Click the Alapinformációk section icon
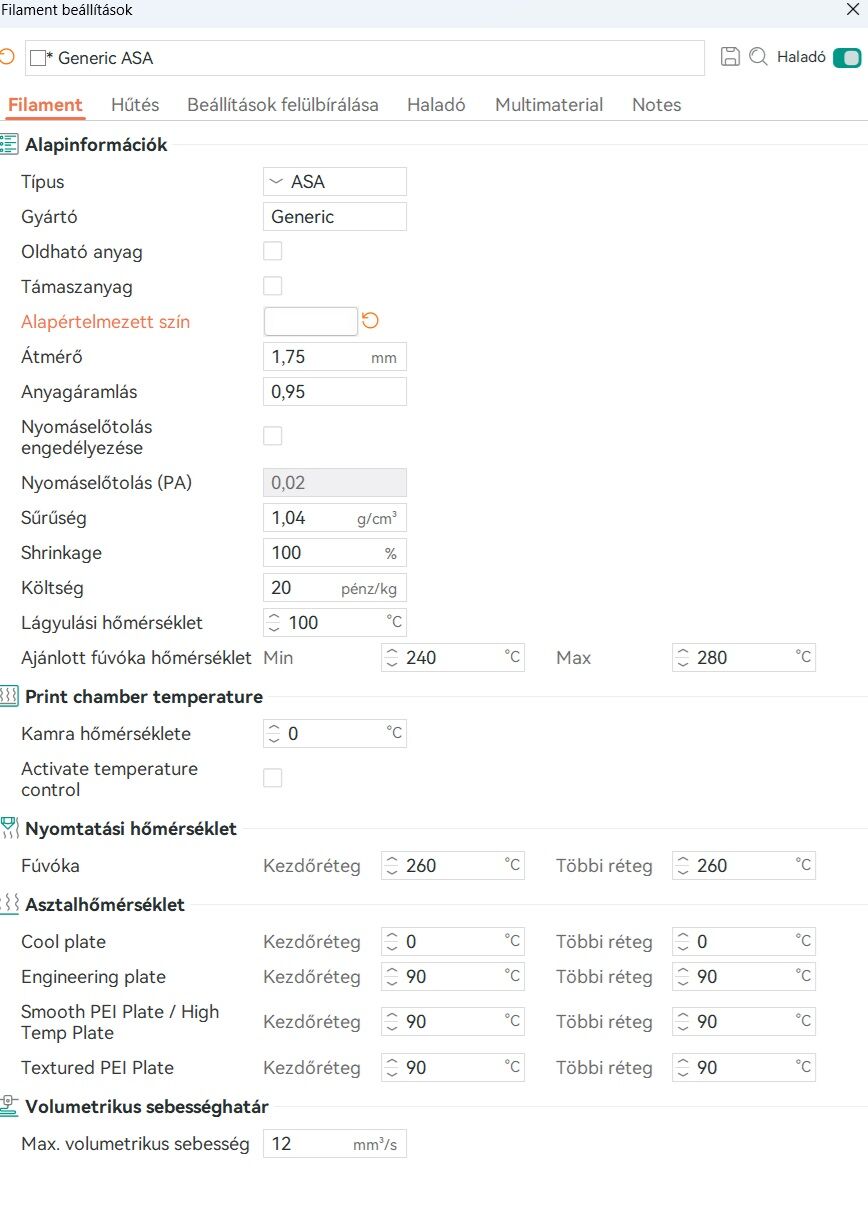 tap(9, 145)
